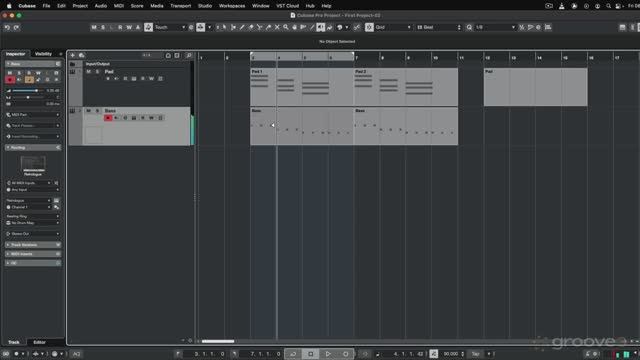This screenshot has width=640, height=360.
Task: Open the Touch automation mode dropdown
Action: [x=170, y=27]
